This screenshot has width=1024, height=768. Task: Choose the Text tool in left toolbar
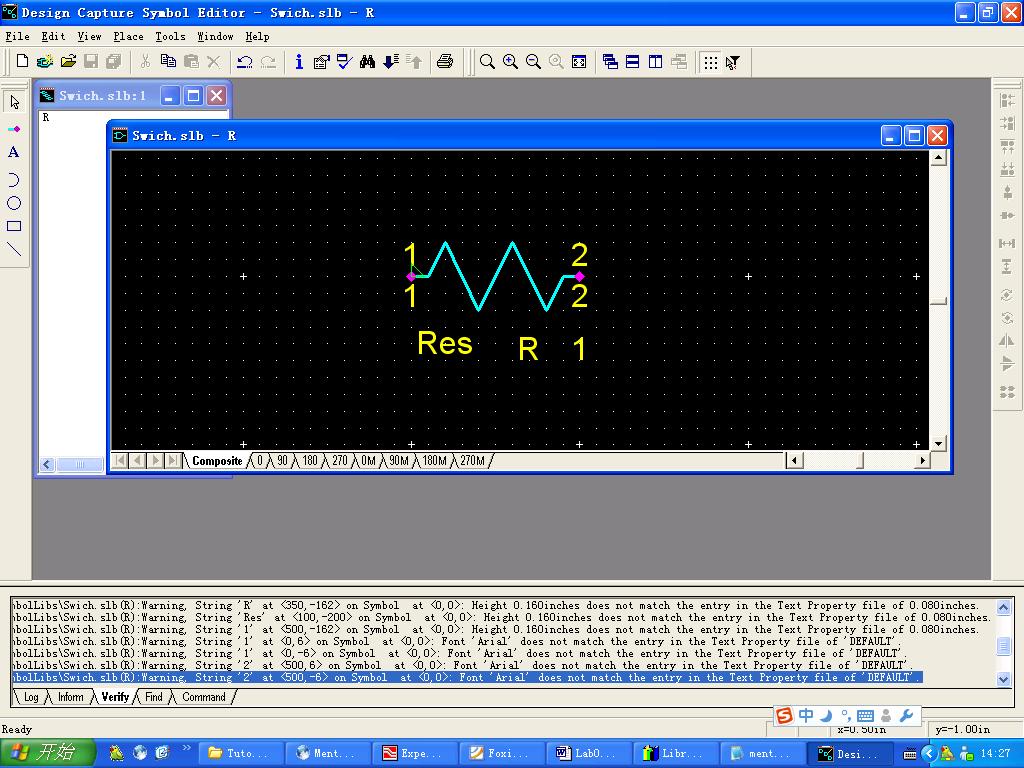(14, 153)
